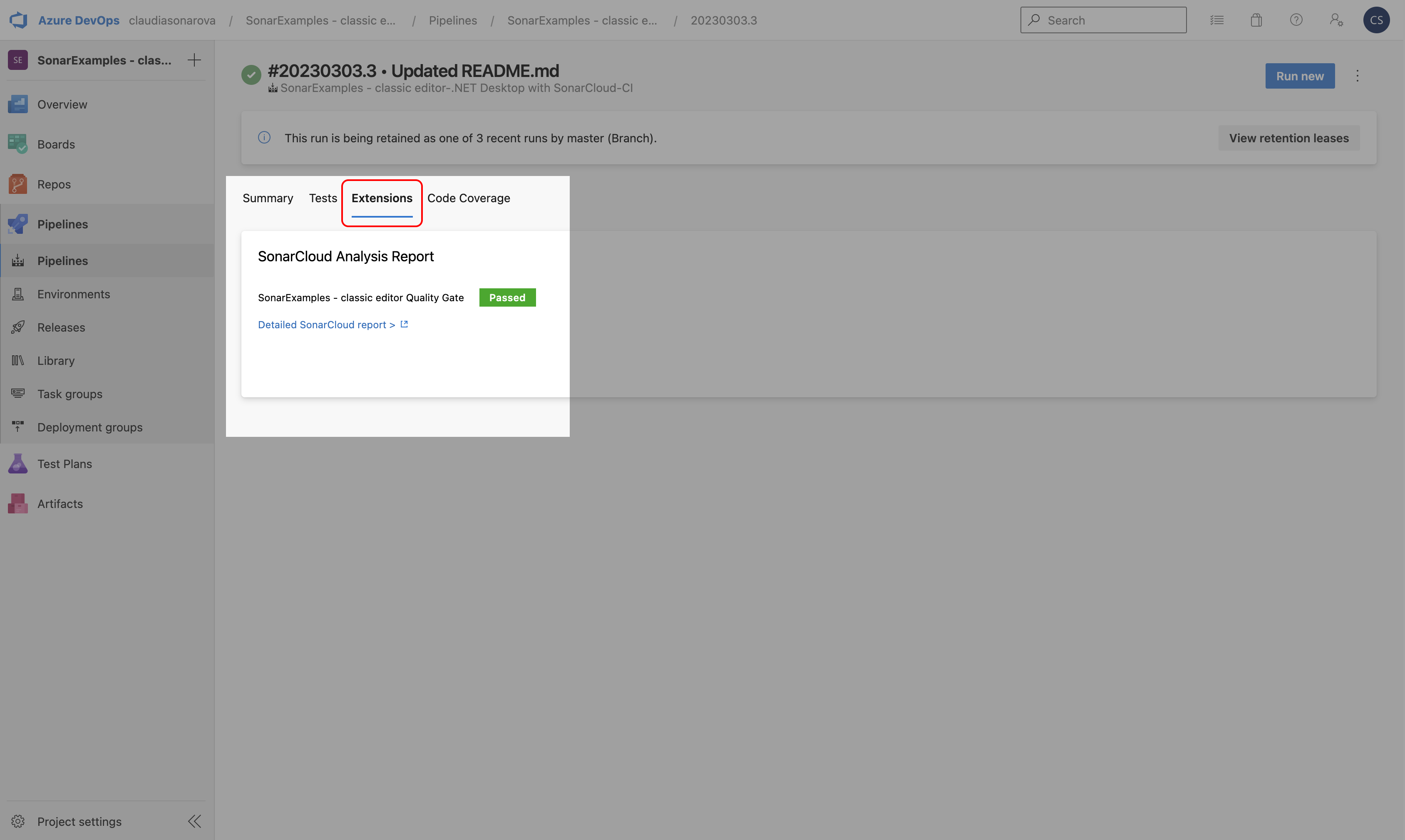This screenshot has height=840, width=1405.
Task: Click View retention leases button
Action: click(1289, 138)
